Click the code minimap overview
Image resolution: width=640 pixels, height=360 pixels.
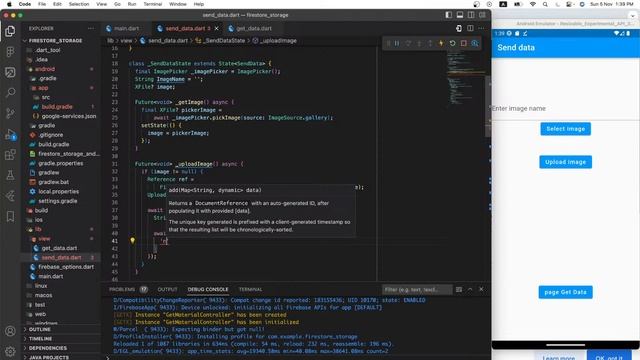pos(465,78)
